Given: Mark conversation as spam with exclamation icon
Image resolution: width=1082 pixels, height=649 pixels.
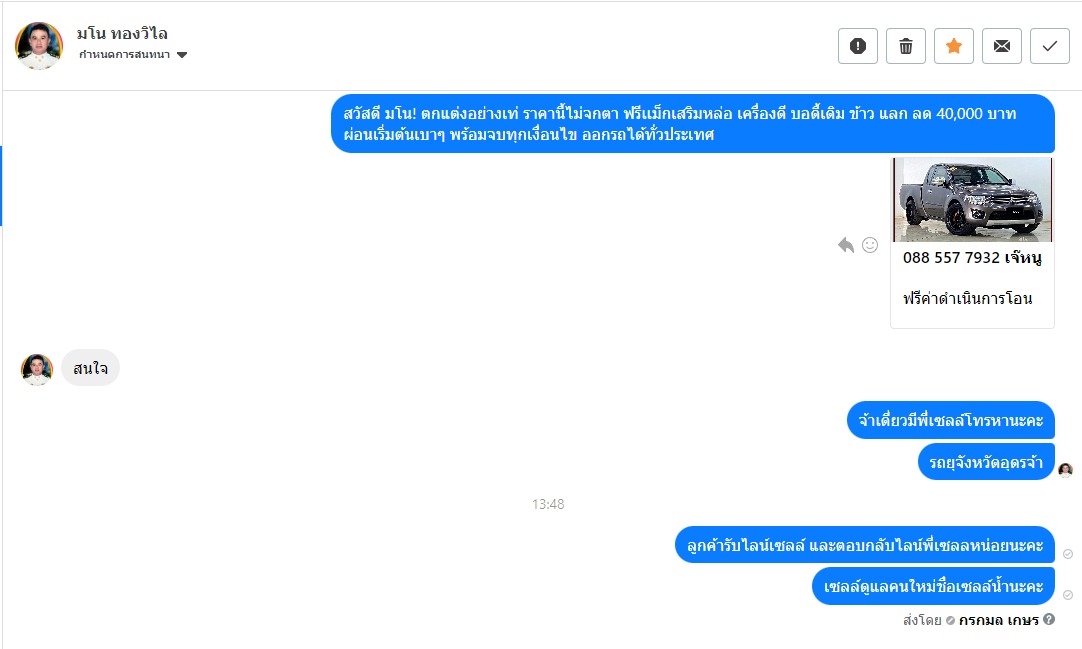Looking at the screenshot, I should [x=858, y=46].
